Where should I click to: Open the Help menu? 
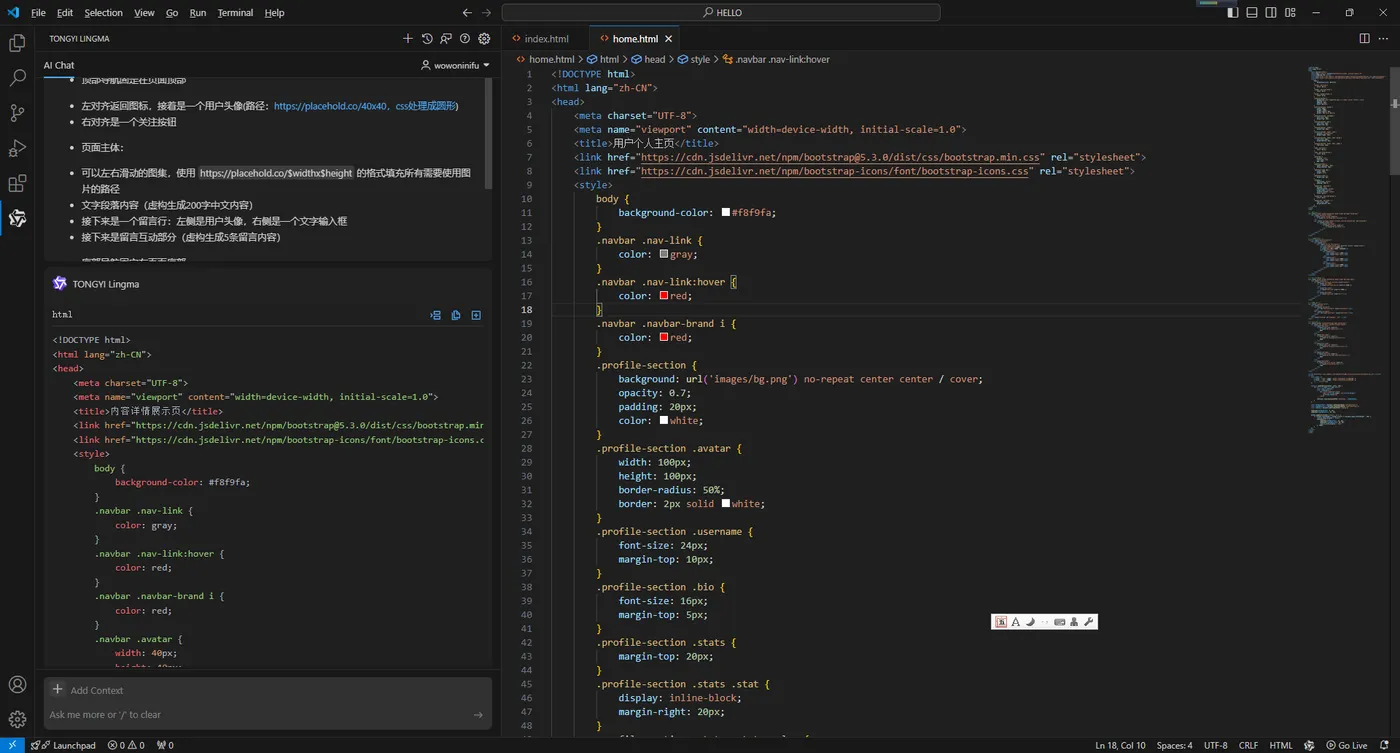274,13
